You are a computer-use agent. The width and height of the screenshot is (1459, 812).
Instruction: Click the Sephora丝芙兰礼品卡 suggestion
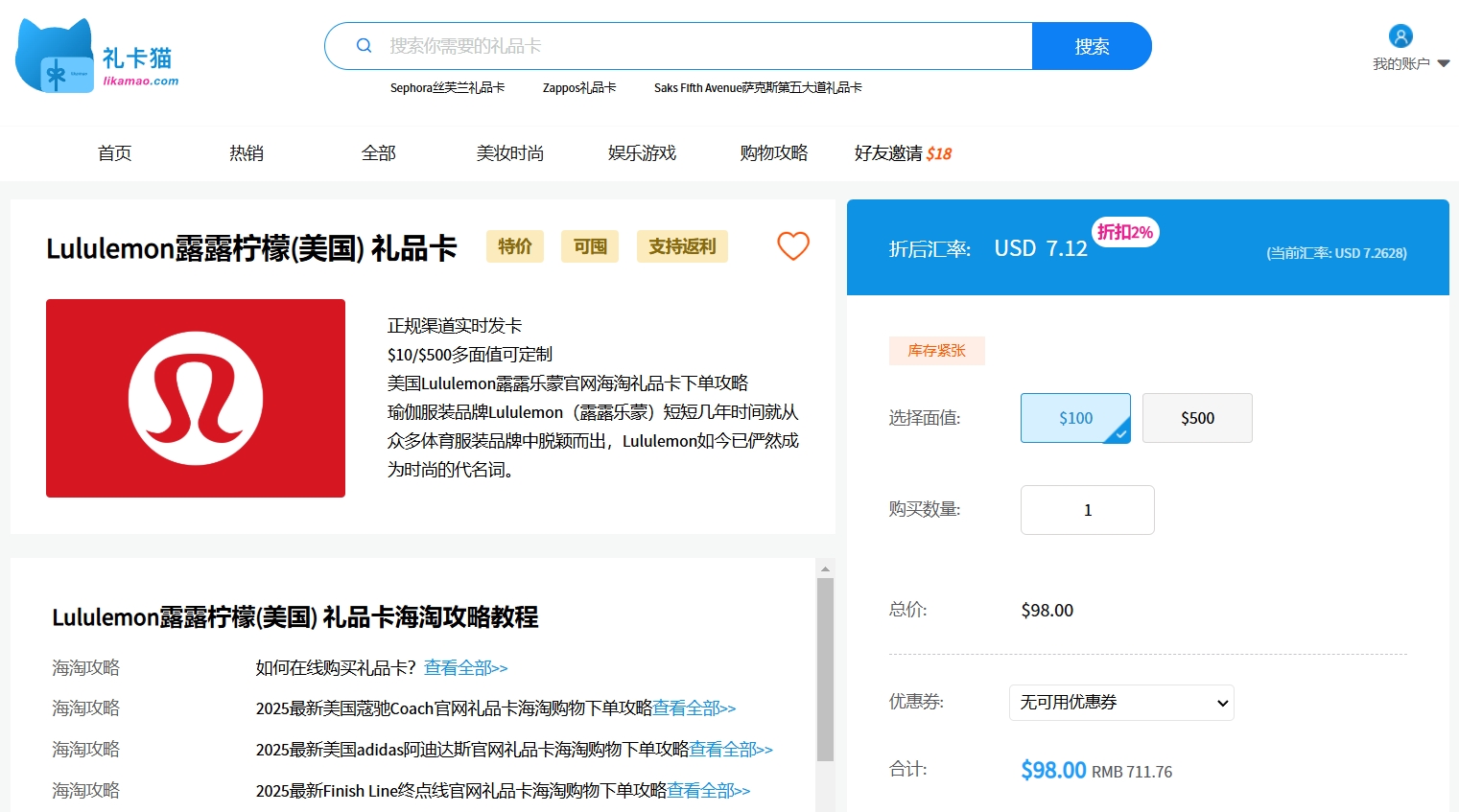click(x=447, y=87)
